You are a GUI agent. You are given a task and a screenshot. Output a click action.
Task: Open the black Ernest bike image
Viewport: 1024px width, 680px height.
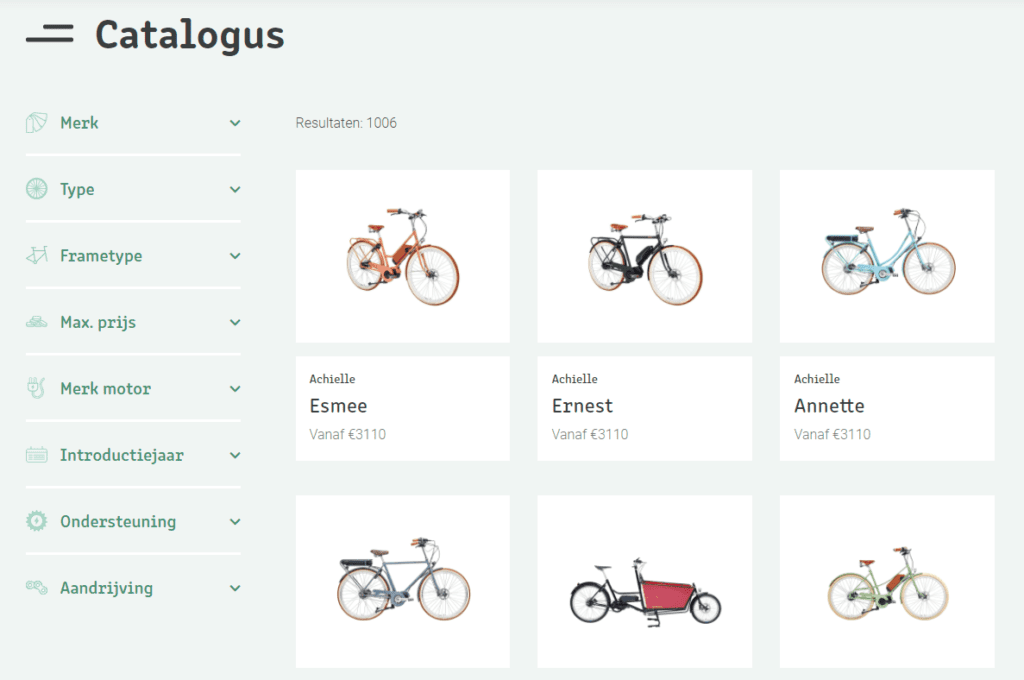[645, 256]
